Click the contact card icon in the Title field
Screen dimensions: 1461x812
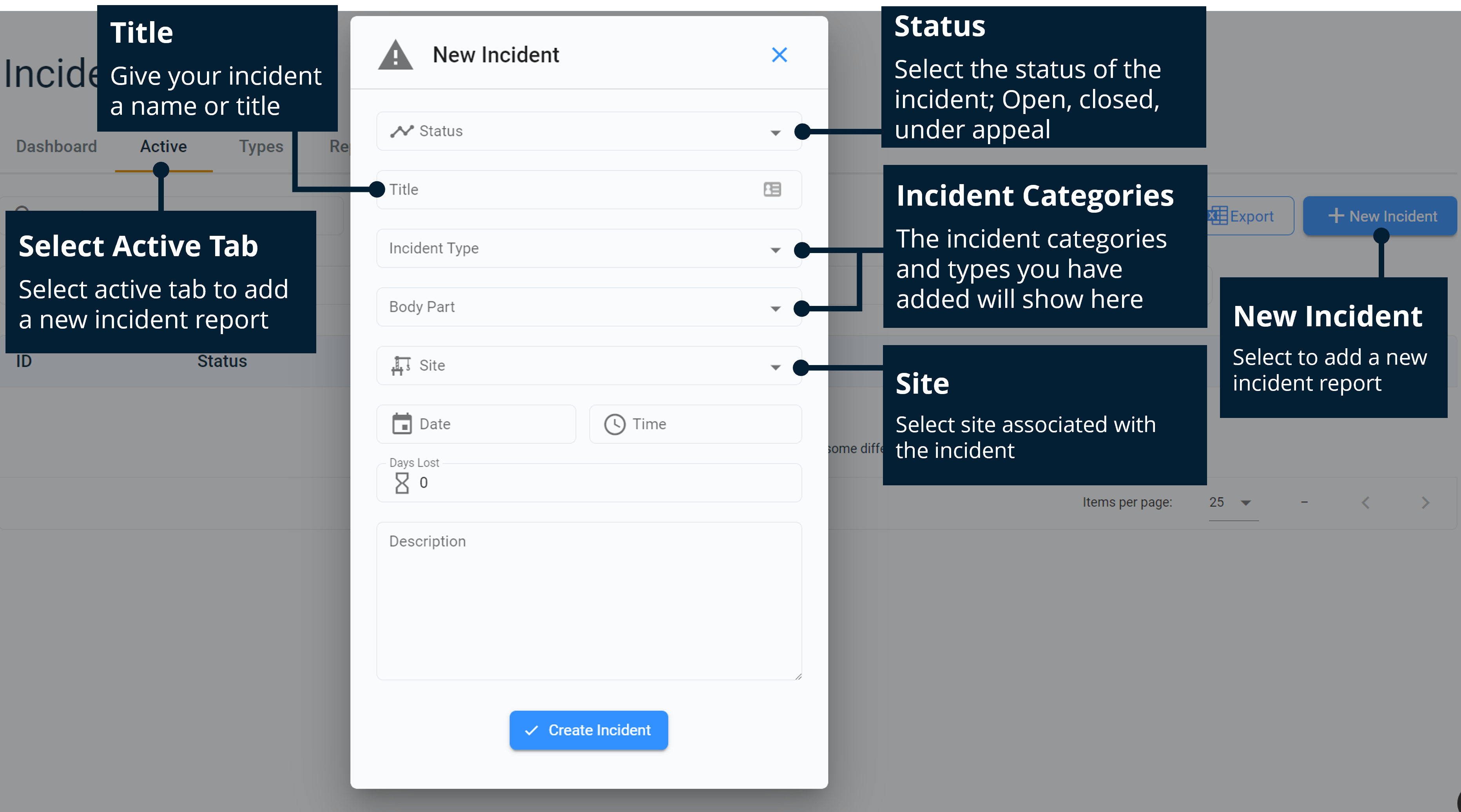click(x=772, y=190)
